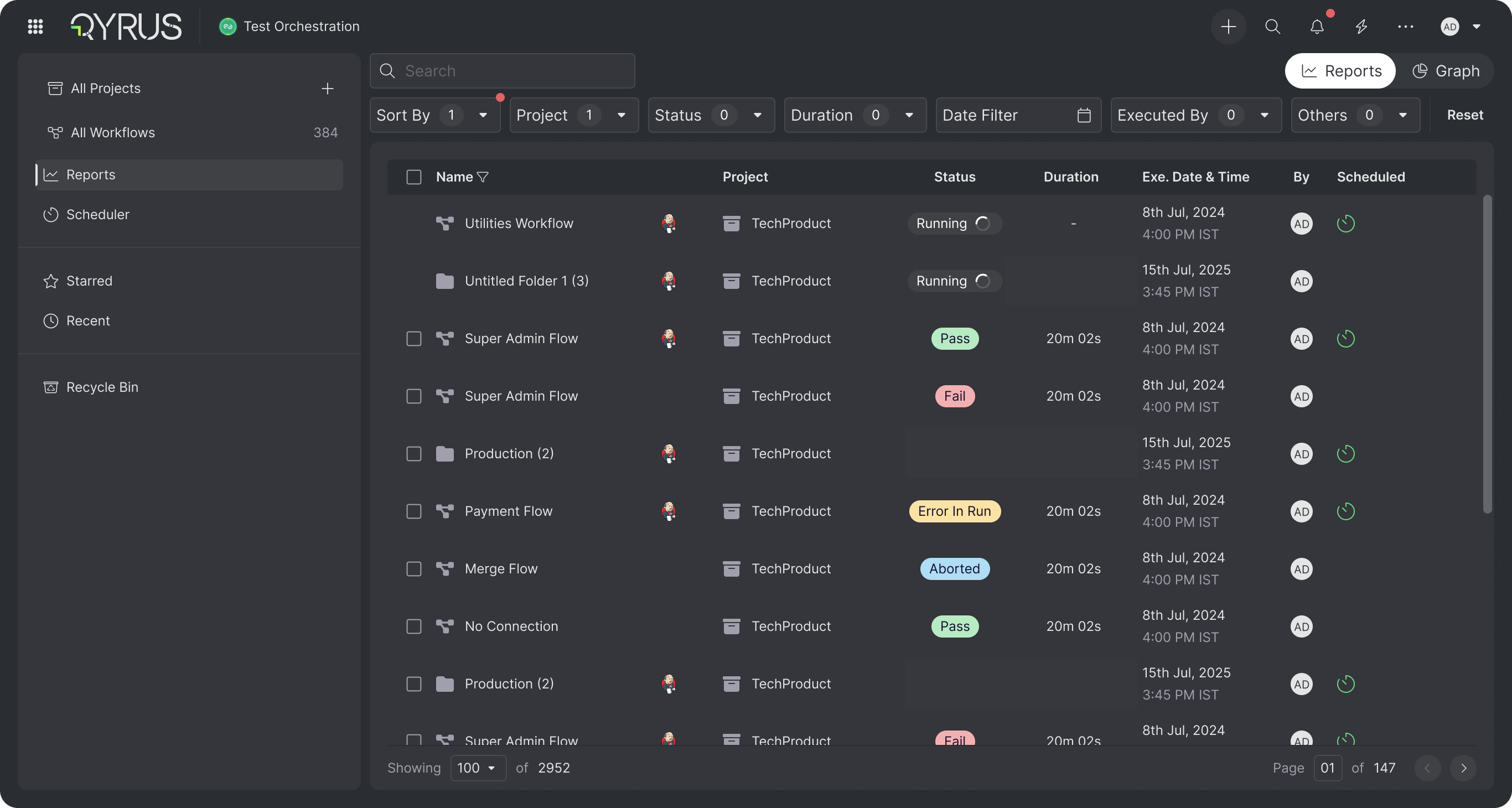The image size is (1512, 808).
Task: Click Jenkins icon on Untitled Folder 1 row
Action: point(669,281)
